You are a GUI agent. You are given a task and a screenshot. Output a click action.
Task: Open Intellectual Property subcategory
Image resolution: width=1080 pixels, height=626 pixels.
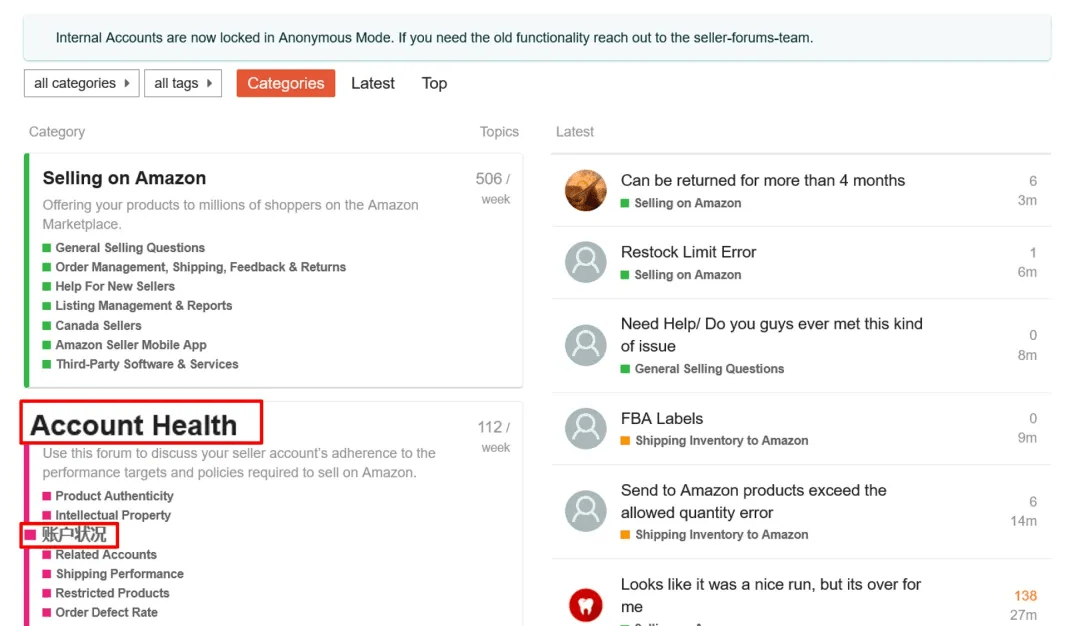point(113,515)
